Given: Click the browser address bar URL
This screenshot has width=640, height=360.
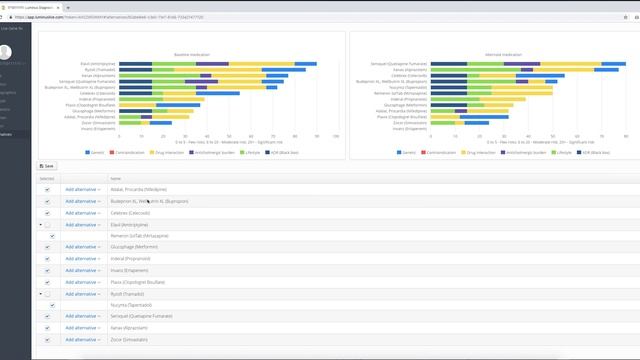Looking at the screenshot, I should point(109,17).
